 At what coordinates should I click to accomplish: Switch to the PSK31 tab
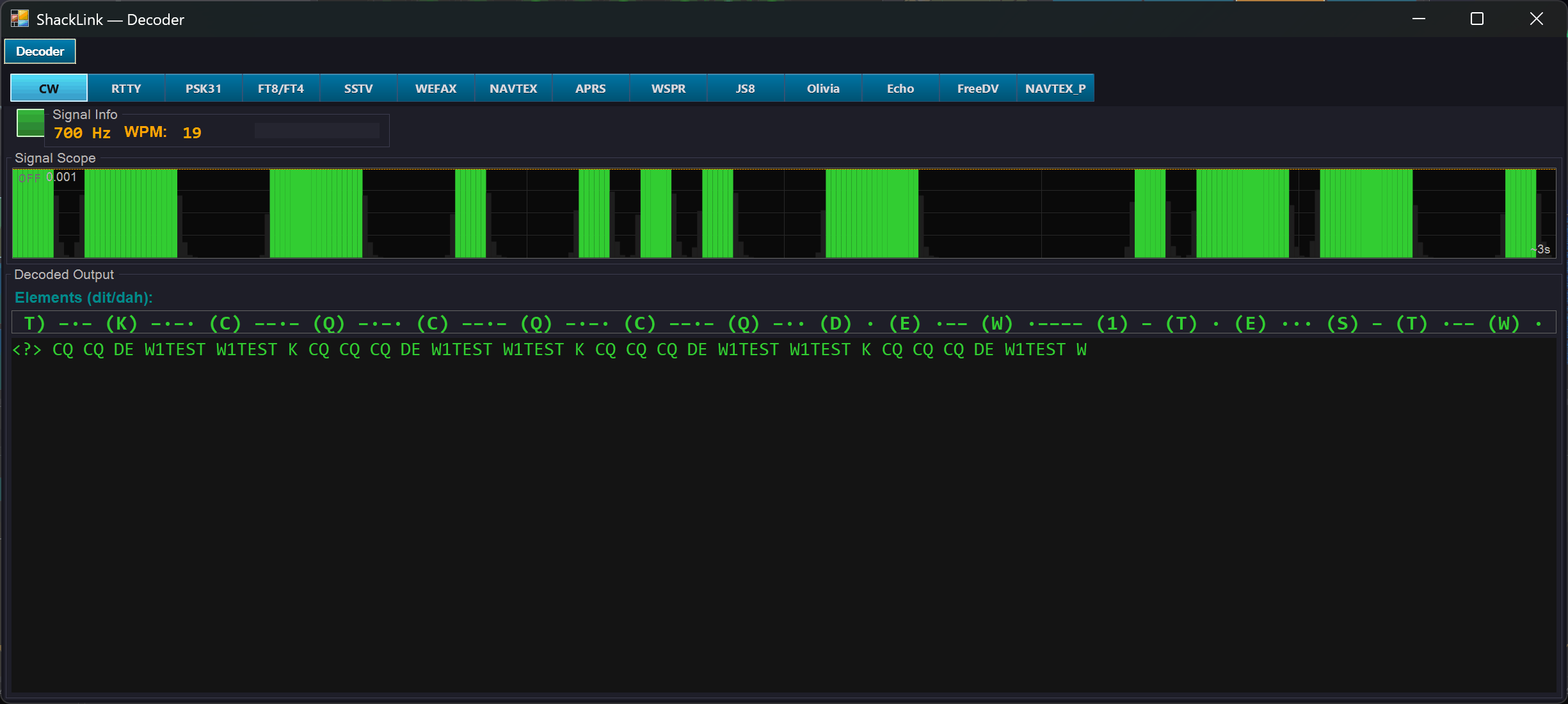coord(204,88)
